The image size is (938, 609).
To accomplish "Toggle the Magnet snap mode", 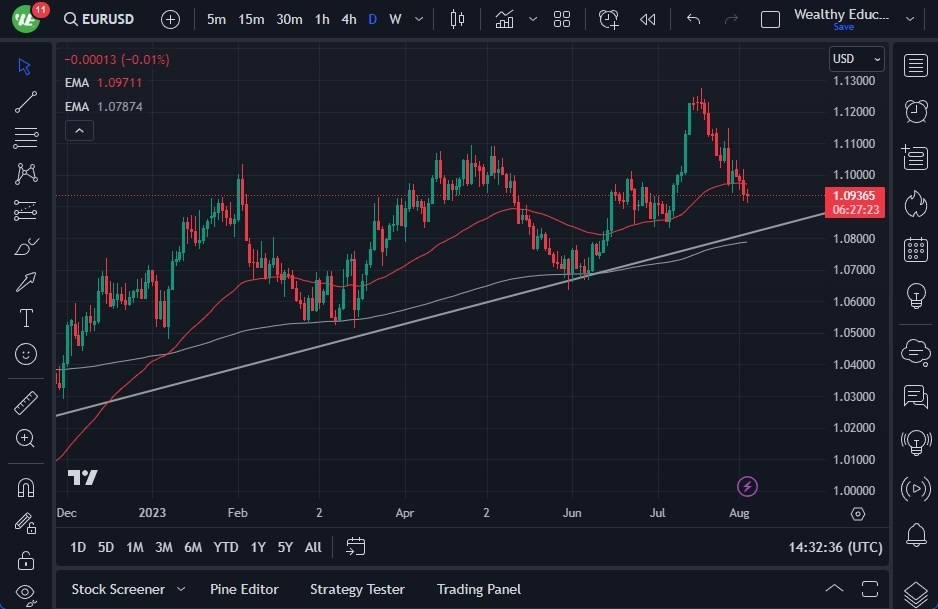I will 25,487.
